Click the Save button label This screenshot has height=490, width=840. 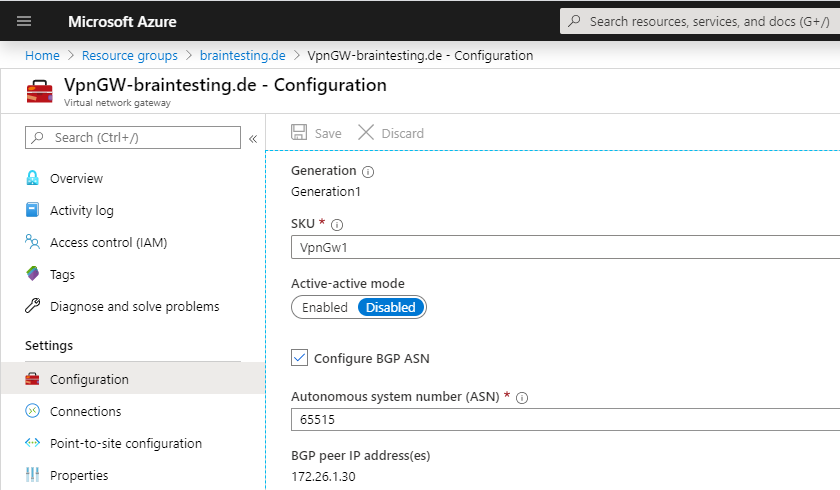coord(328,133)
